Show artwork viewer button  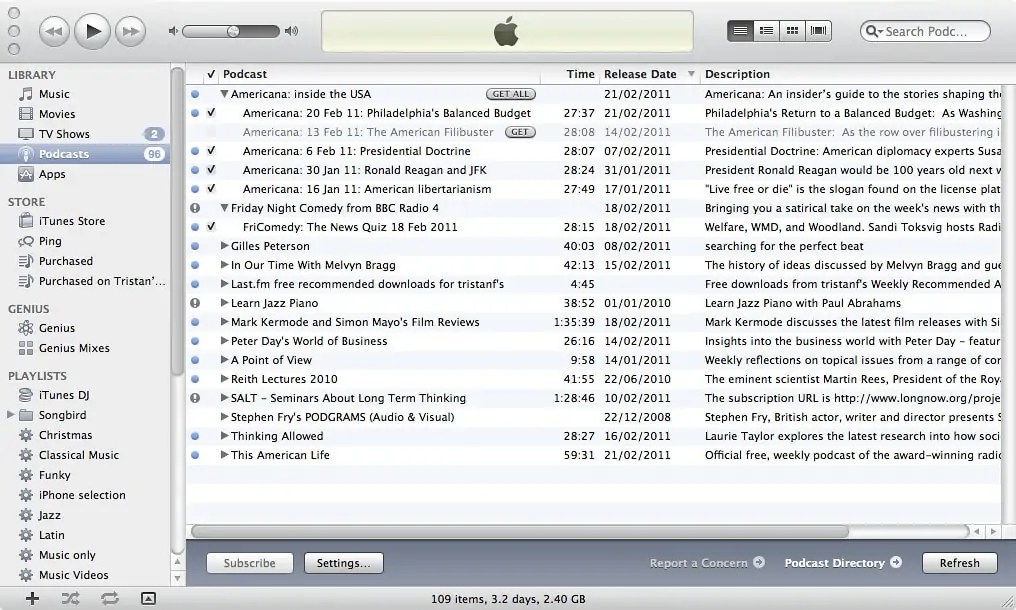click(x=148, y=598)
